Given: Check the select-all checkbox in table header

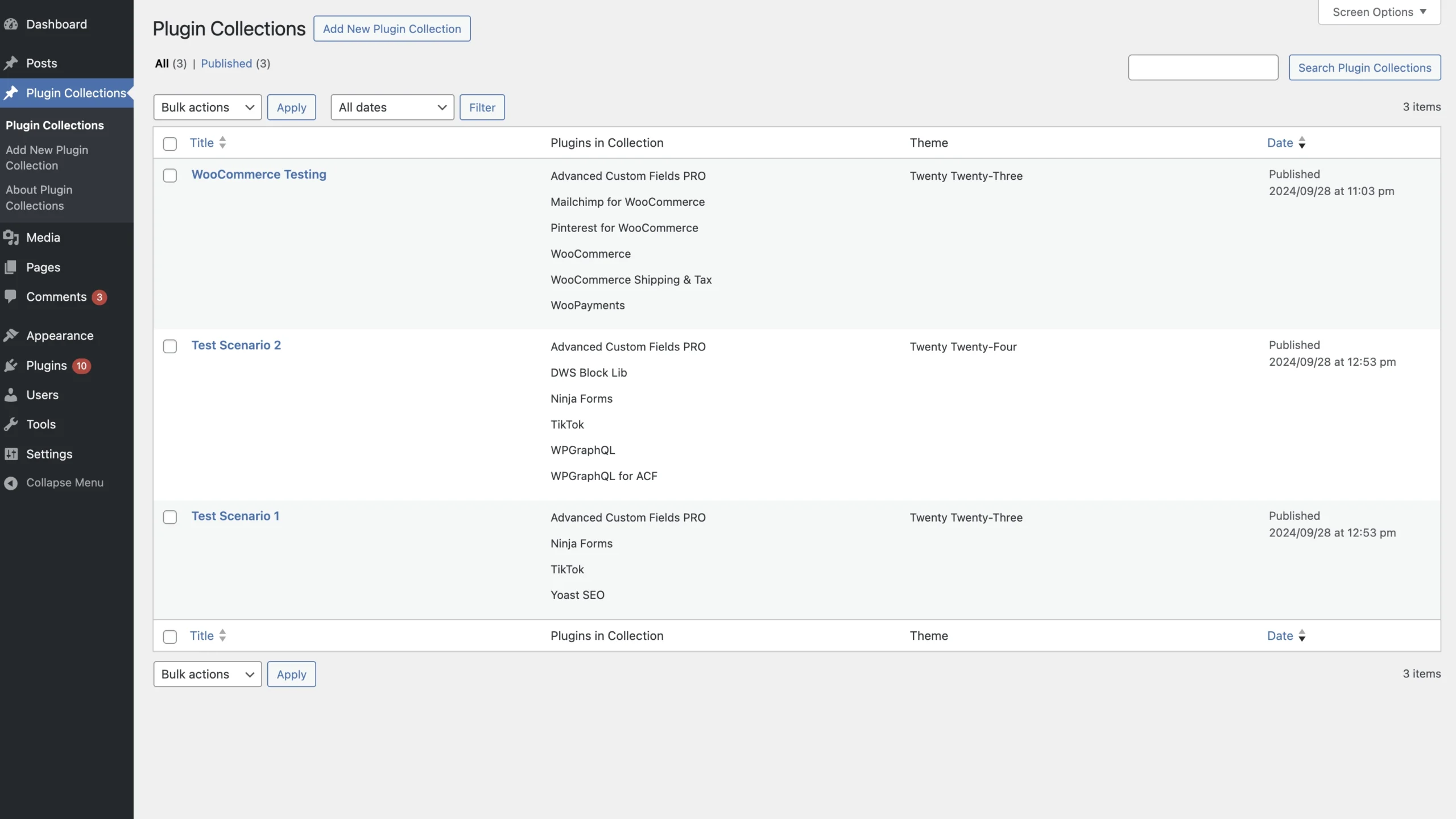Looking at the screenshot, I should 170,143.
